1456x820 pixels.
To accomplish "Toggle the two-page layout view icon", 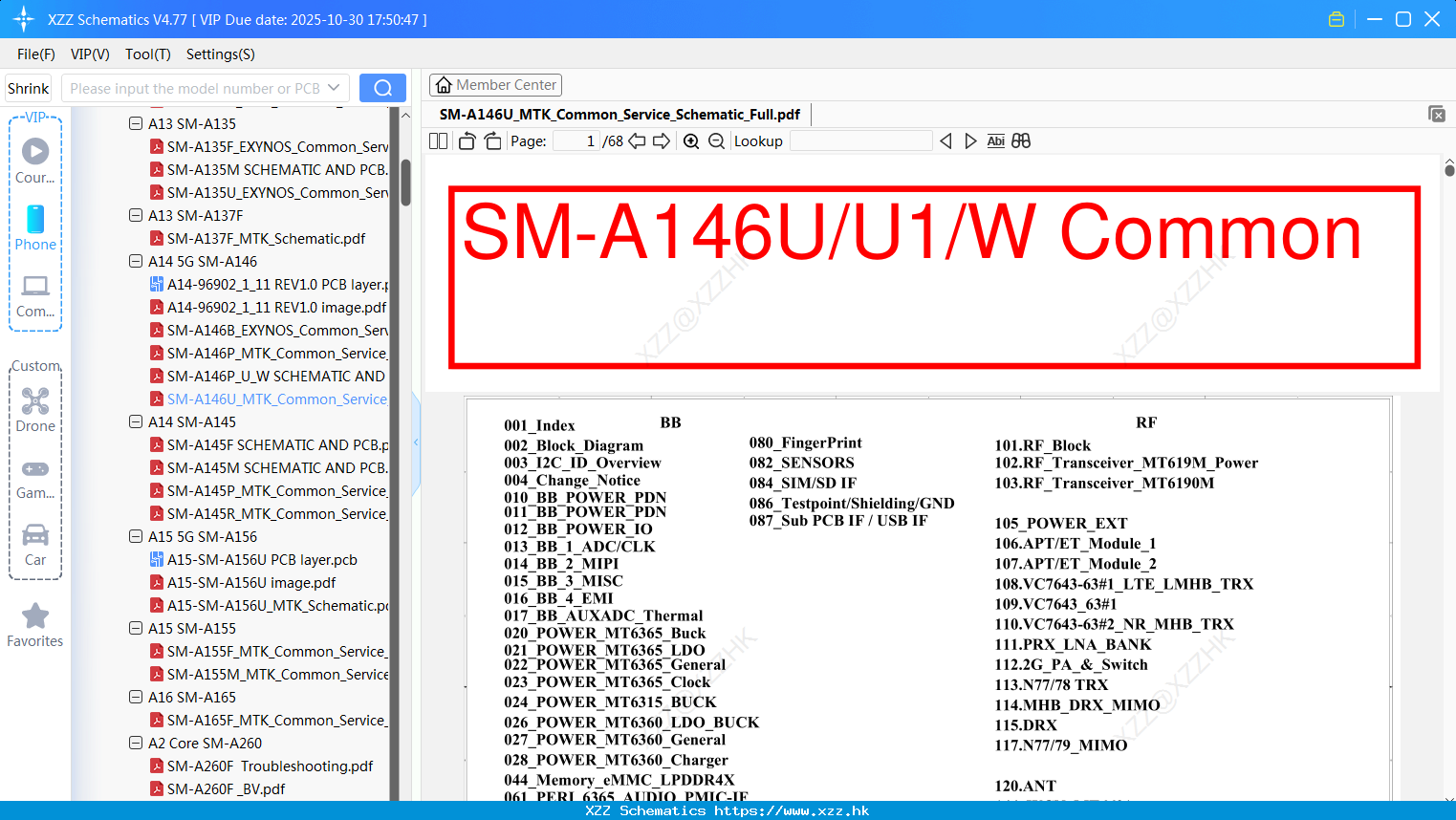I will click(439, 141).
